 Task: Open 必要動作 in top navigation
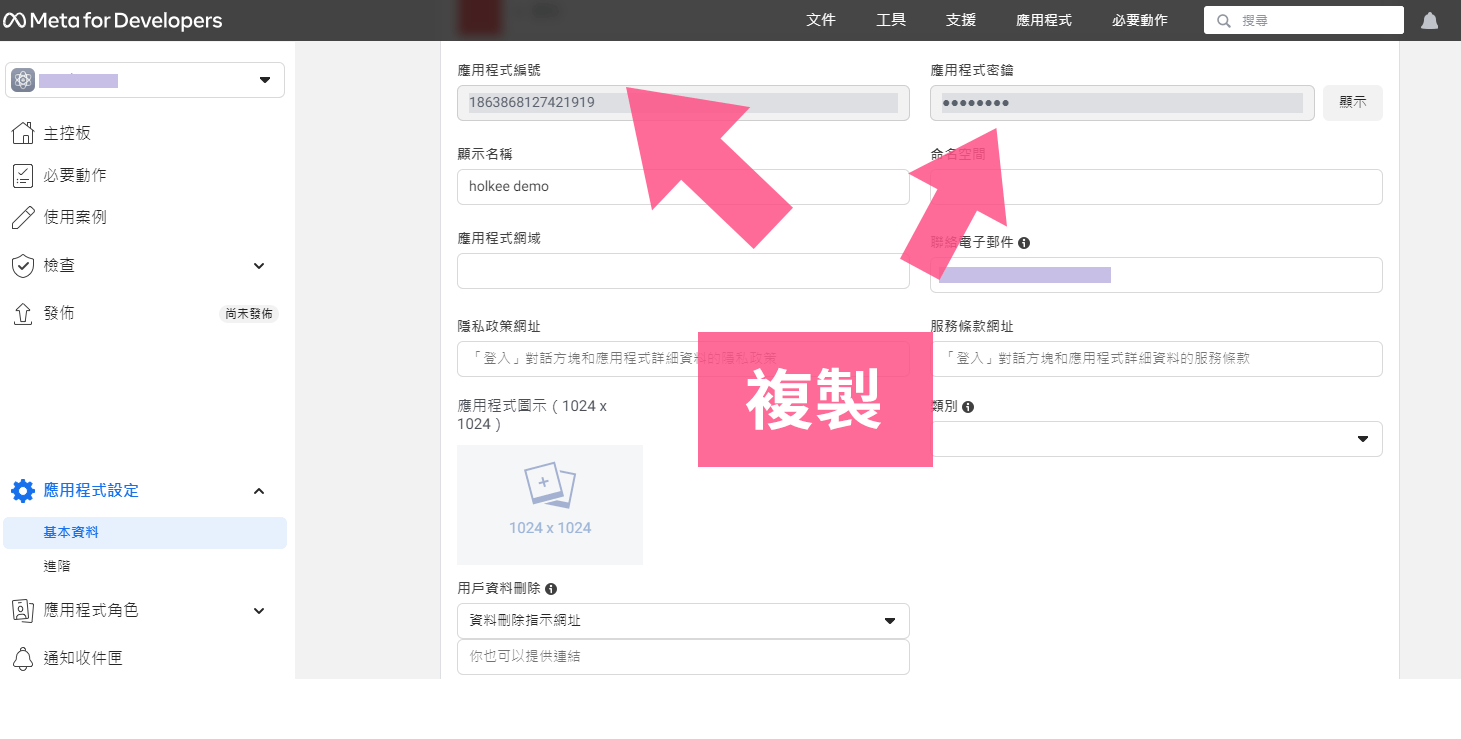point(1140,21)
